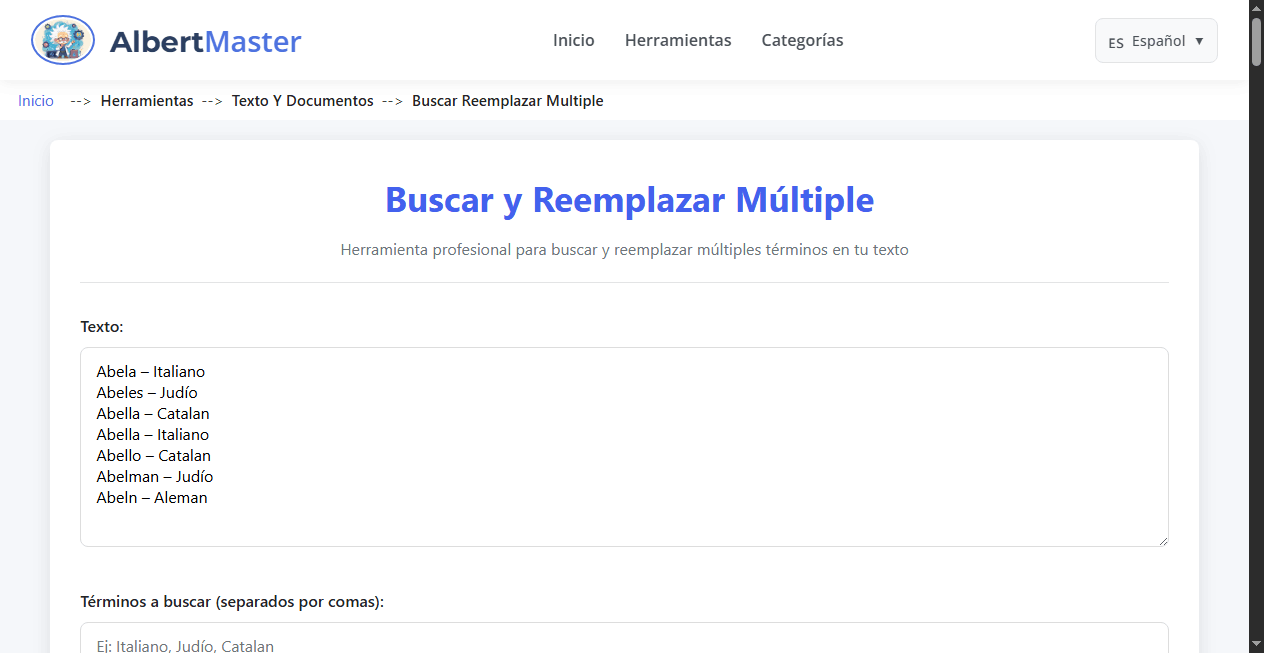Click the Buscar Reemplazar Multiple breadcrumb
The image size is (1264, 653).
(508, 101)
